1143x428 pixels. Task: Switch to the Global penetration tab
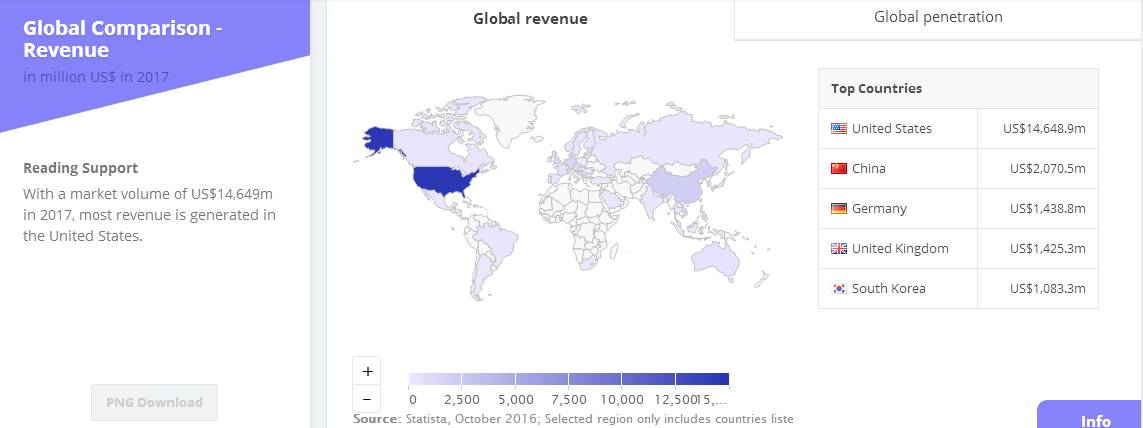[937, 17]
